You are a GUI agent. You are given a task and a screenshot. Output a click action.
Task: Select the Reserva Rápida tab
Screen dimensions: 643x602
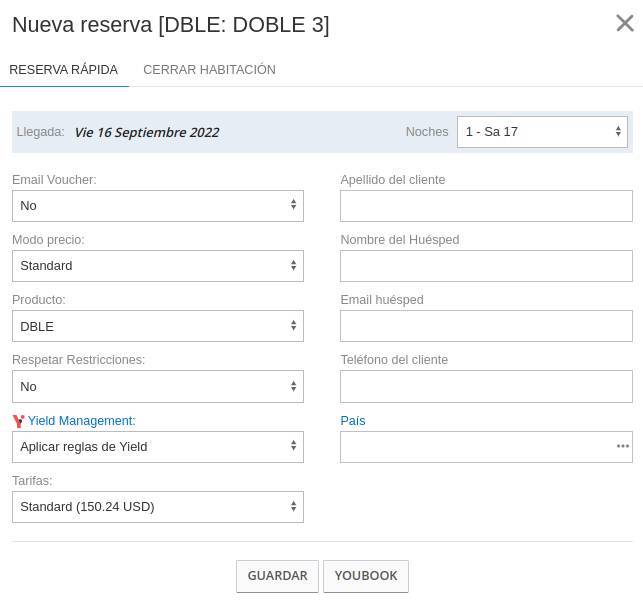pyautogui.click(x=64, y=70)
